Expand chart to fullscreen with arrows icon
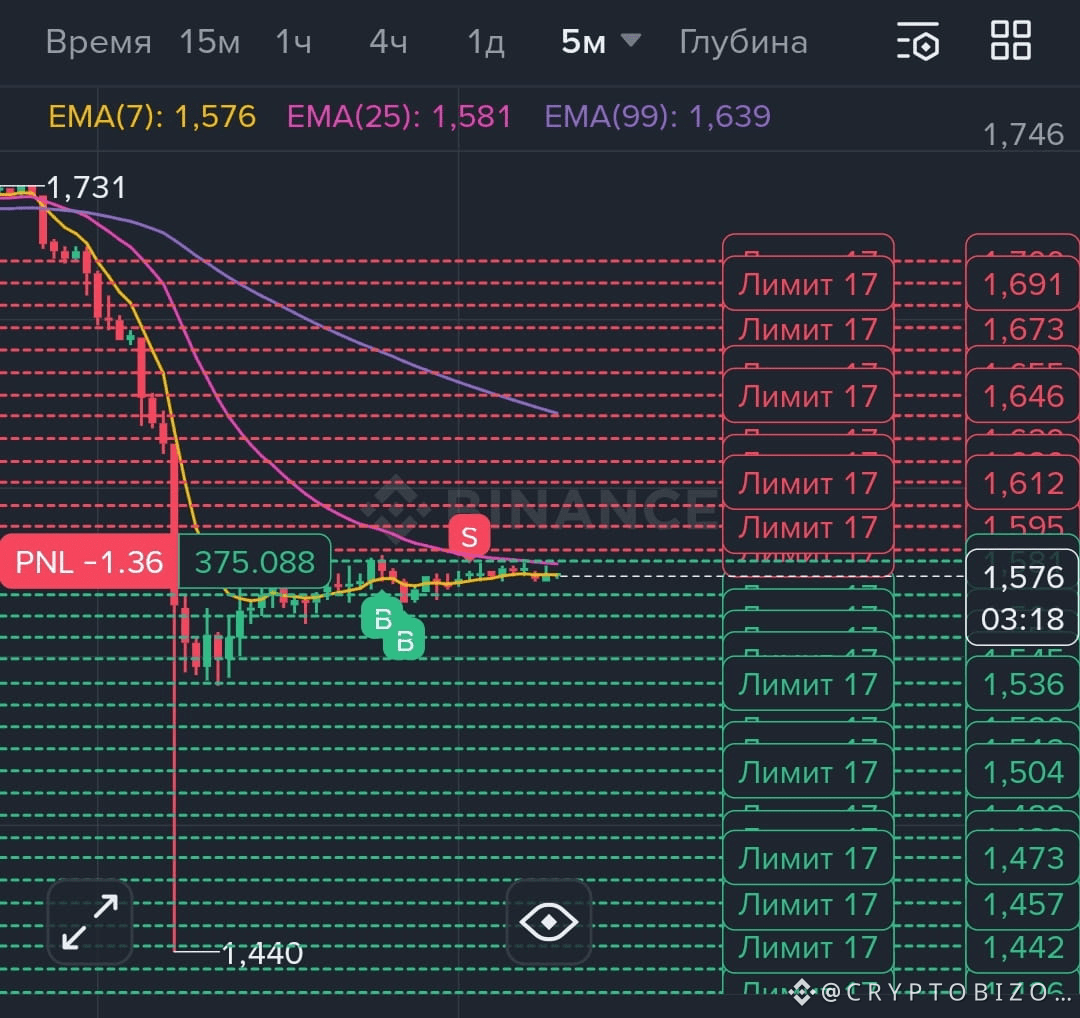The width and height of the screenshot is (1080, 1018). tap(90, 922)
